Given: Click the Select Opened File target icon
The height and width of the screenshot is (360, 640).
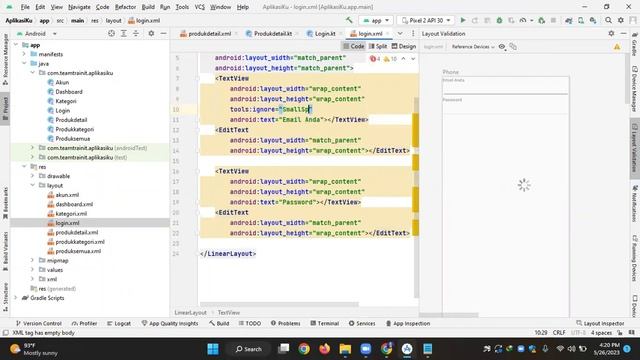Looking at the screenshot, I should tap(111, 33).
